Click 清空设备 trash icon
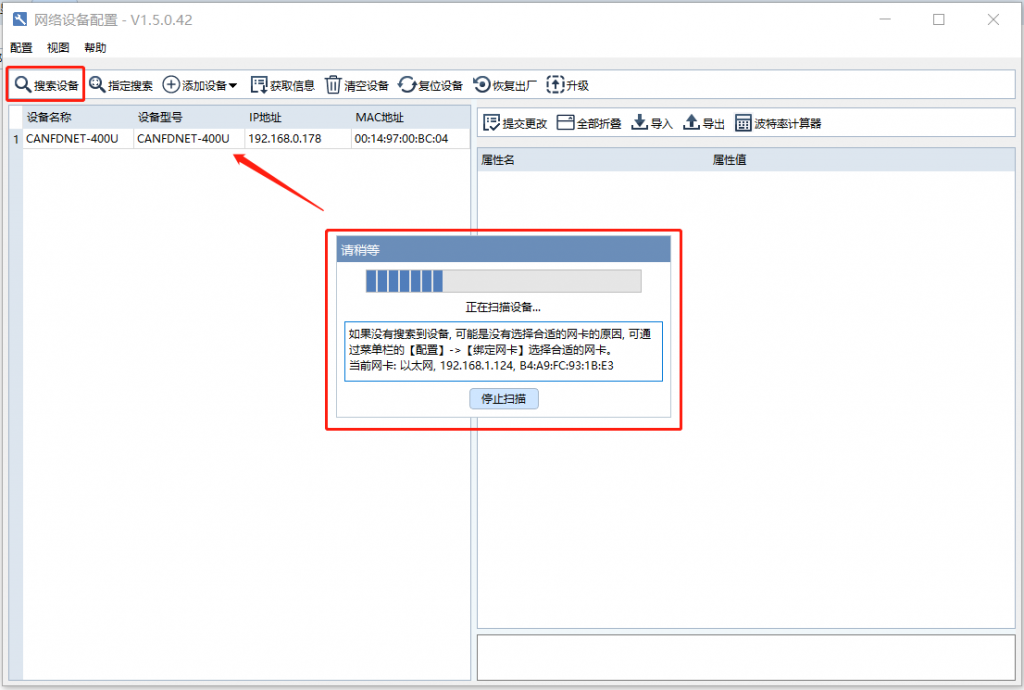Image resolution: width=1024 pixels, height=690 pixels. click(x=333, y=85)
